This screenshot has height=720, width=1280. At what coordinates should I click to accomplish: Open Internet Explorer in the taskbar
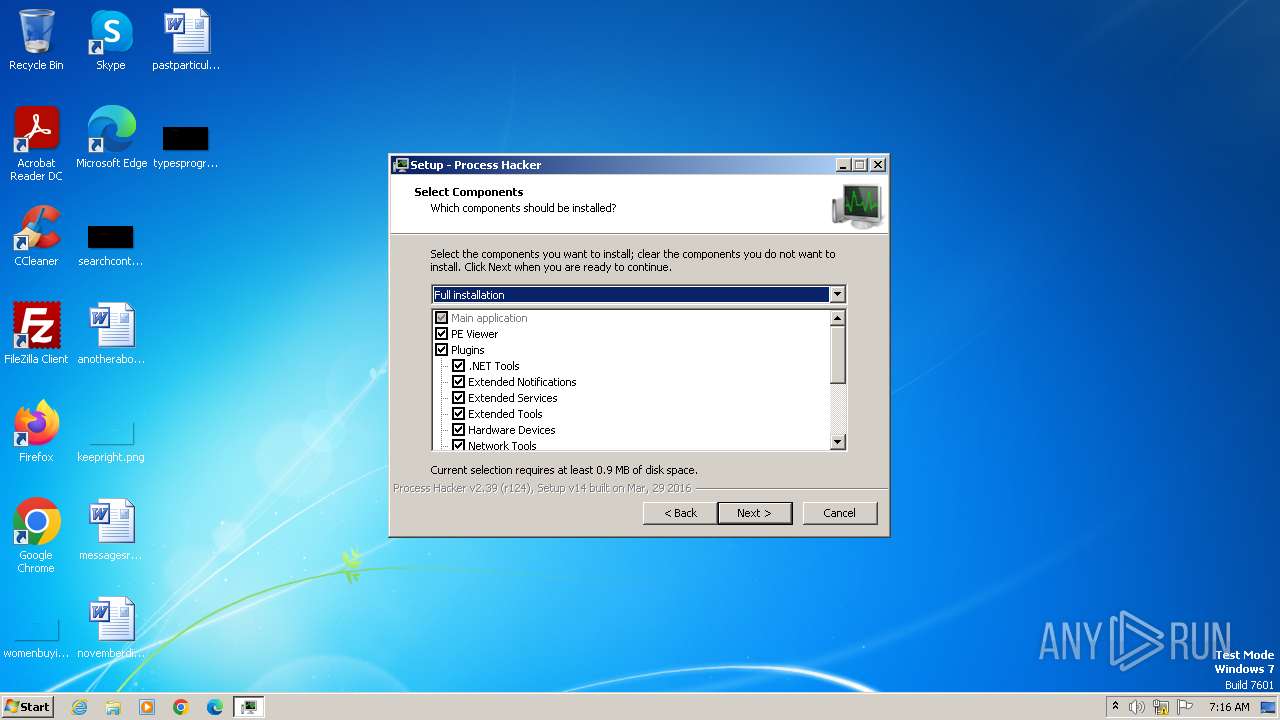point(80,707)
